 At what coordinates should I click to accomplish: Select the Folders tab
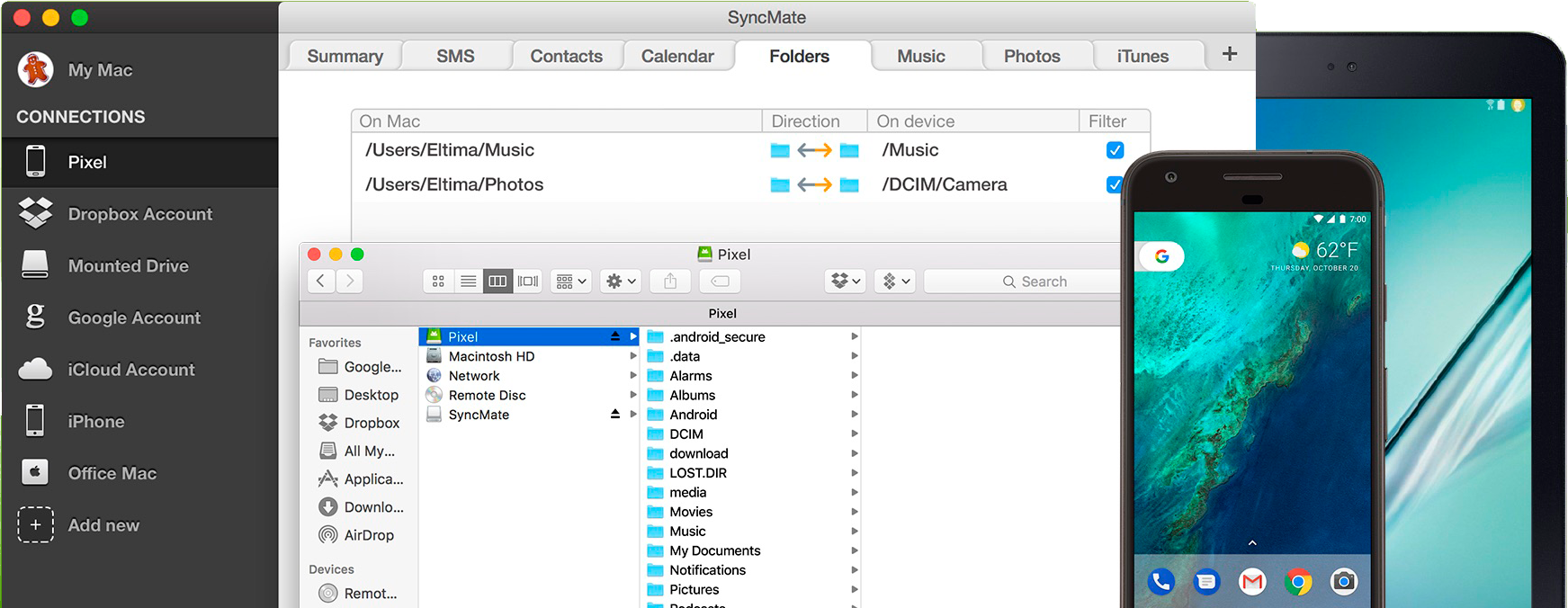(800, 56)
